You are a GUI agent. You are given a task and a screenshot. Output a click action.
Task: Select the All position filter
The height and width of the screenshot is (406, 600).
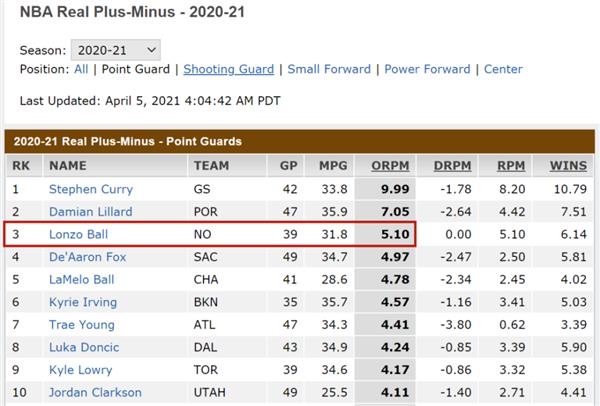(81, 69)
